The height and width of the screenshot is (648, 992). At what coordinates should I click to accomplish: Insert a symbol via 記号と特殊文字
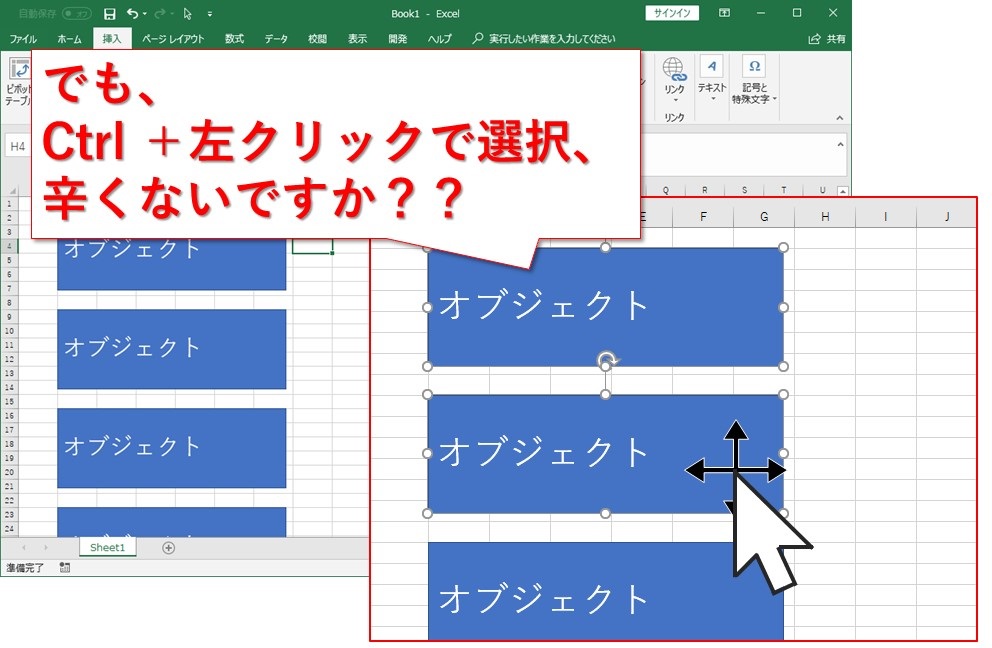[754, 68]
